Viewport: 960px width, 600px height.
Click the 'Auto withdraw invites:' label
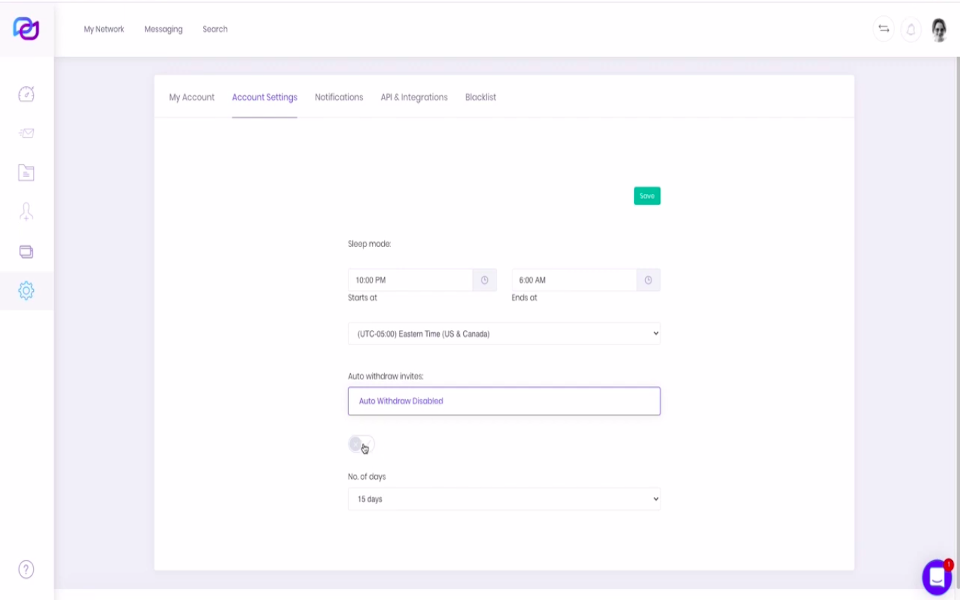386,376
